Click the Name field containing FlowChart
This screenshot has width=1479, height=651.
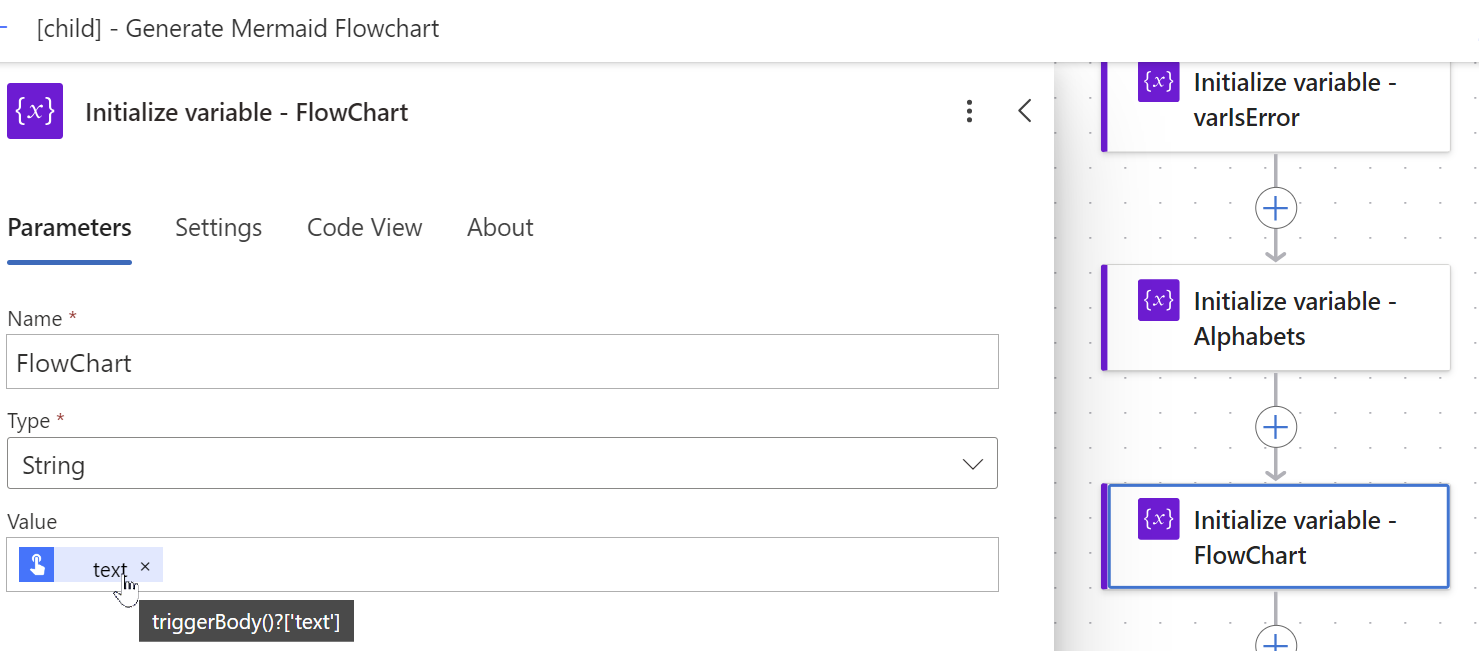[x=500, y=362]
